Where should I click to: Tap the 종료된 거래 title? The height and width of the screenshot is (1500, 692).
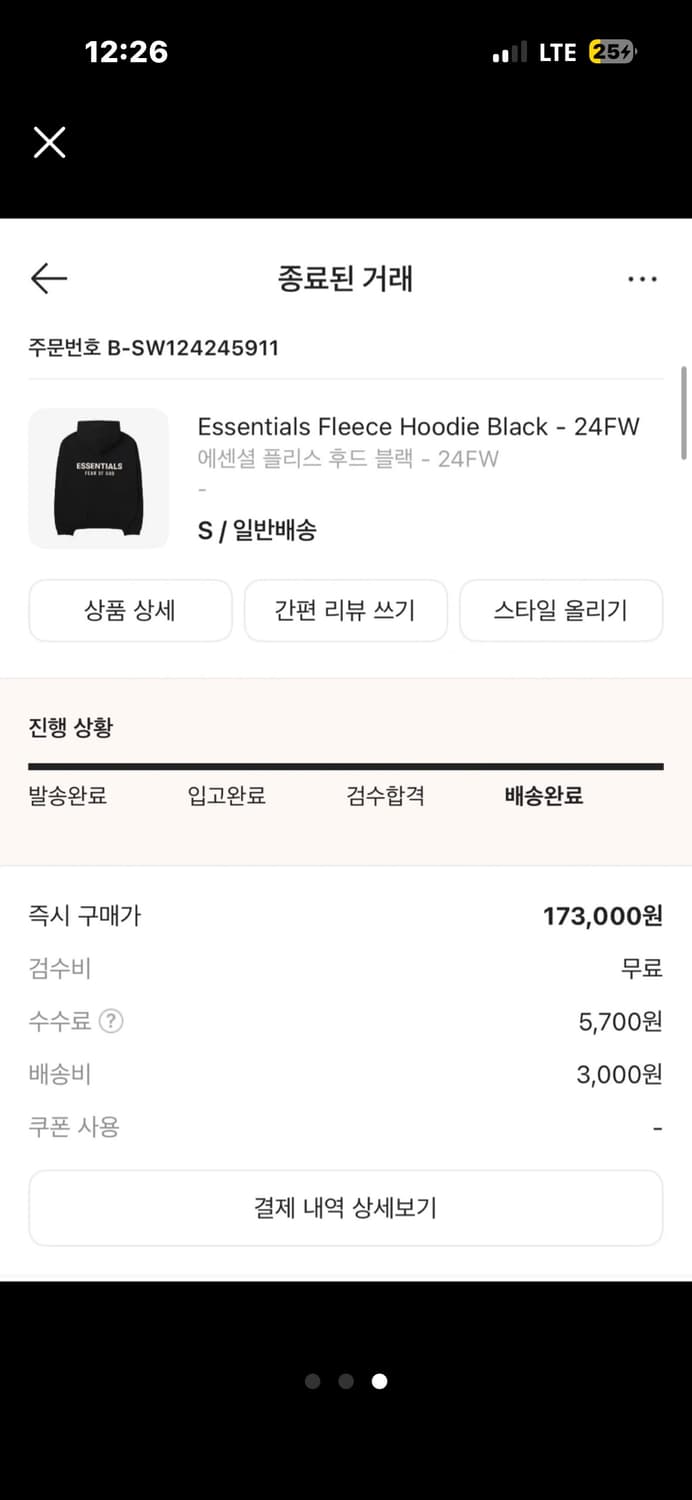346,278
